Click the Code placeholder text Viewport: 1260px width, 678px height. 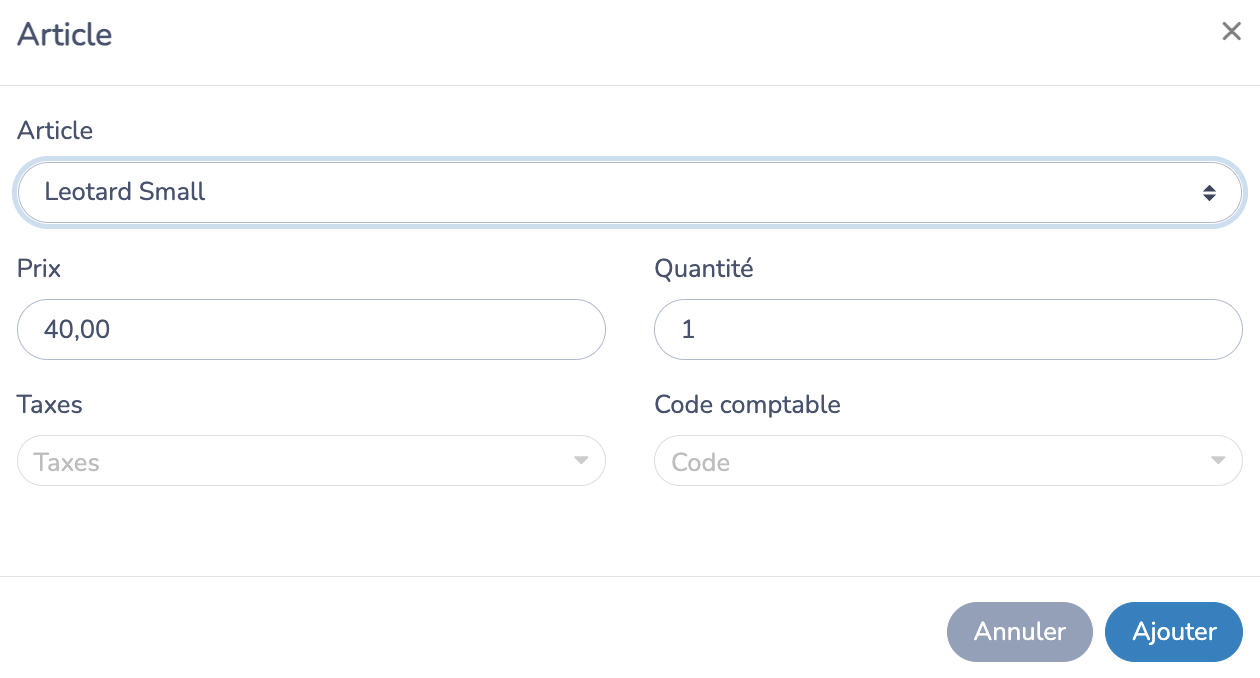point(701,462)
